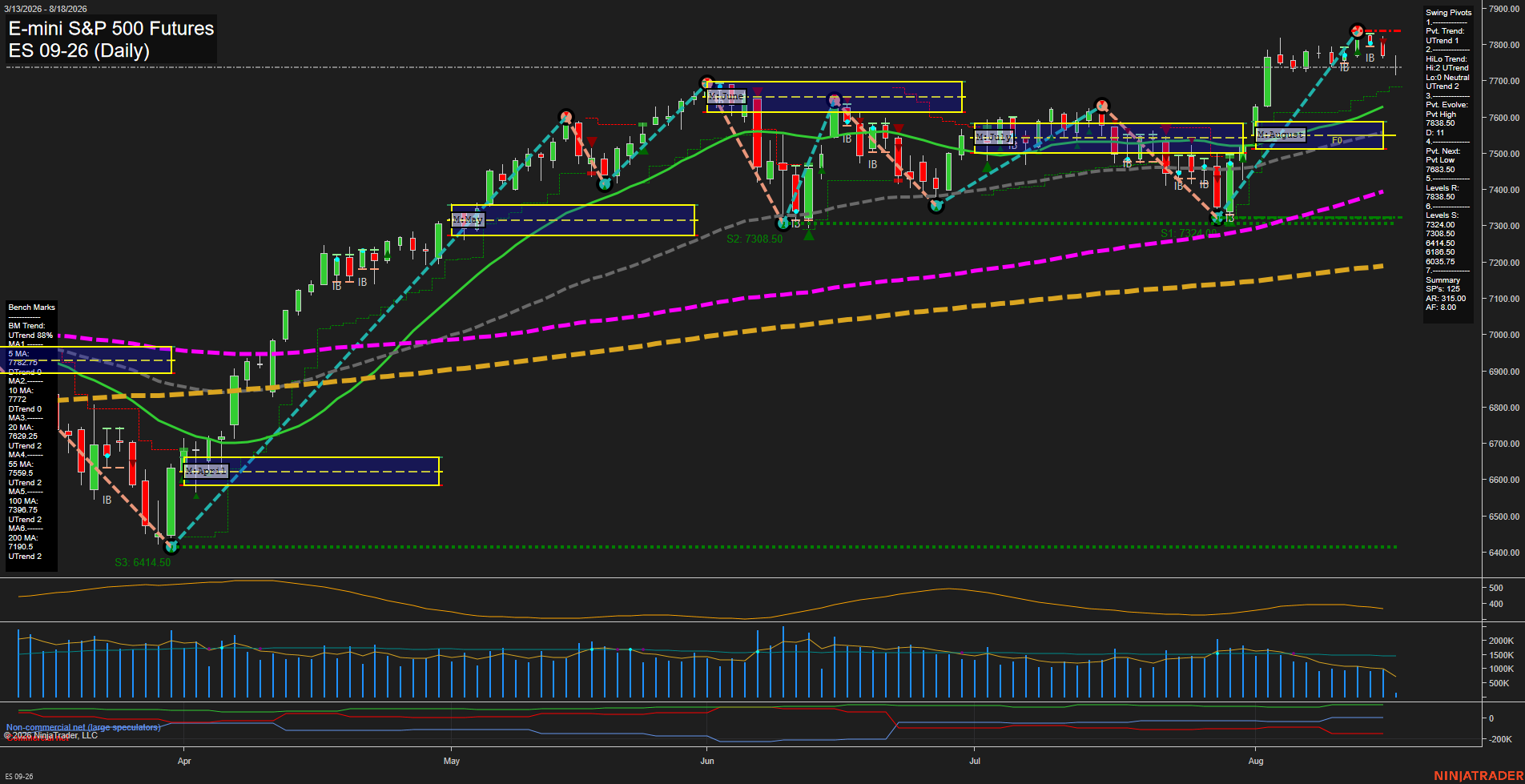Click support level 6186.50 in Levels S
1525x784 pixels.
tap(1440, 252)
